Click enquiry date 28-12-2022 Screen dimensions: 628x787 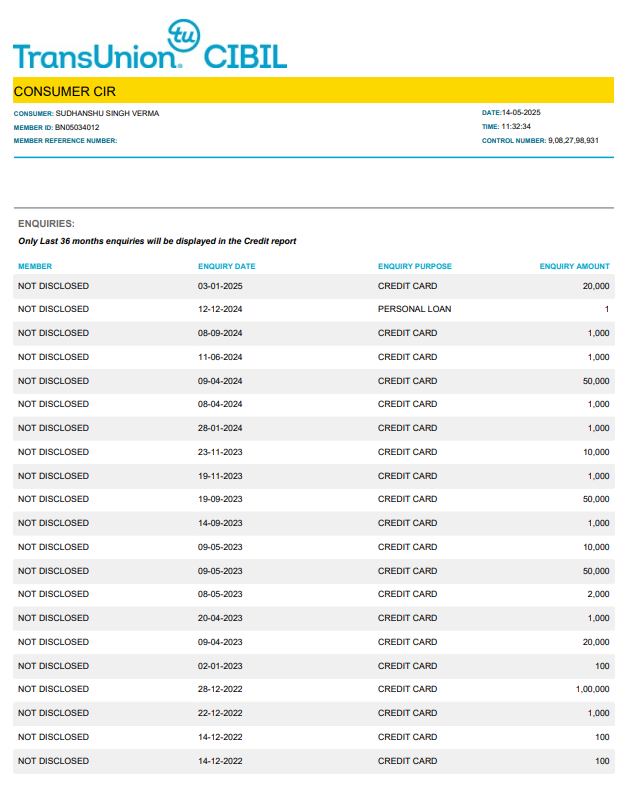(x=220, y=689)
